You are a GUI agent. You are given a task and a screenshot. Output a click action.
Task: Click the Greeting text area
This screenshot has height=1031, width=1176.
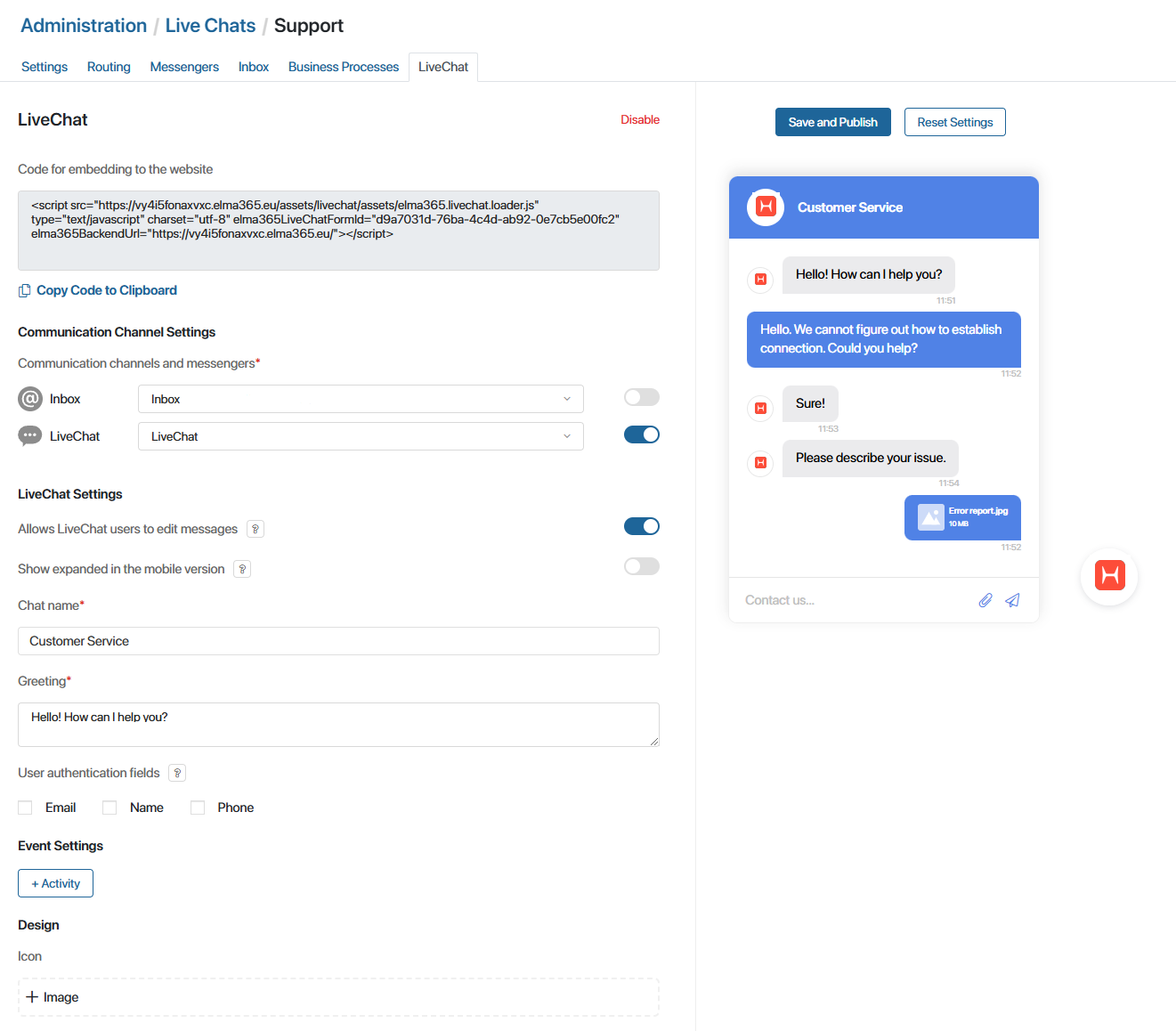(338, 725)
